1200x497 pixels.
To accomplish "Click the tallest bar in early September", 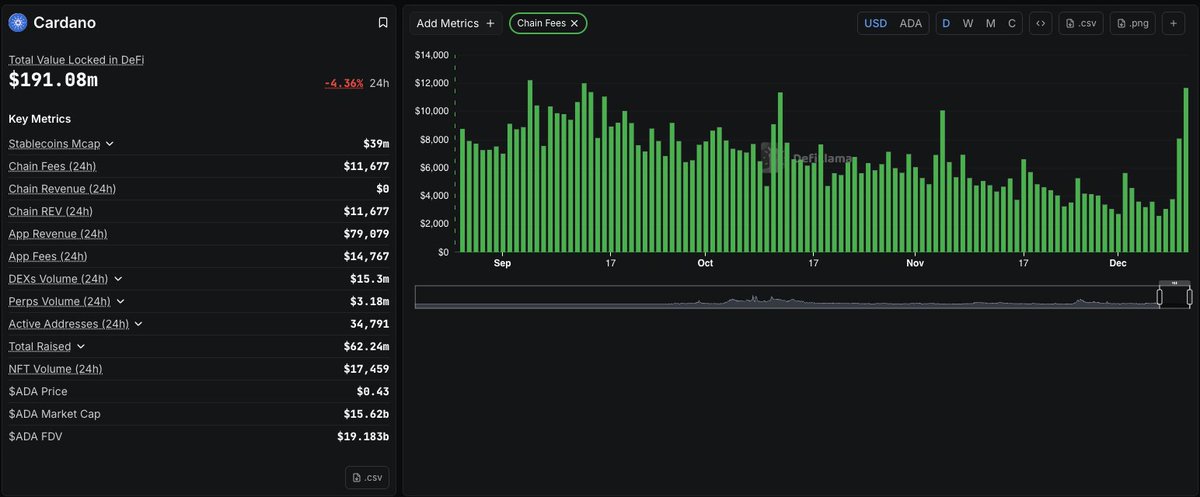I will tap(529, 166).
